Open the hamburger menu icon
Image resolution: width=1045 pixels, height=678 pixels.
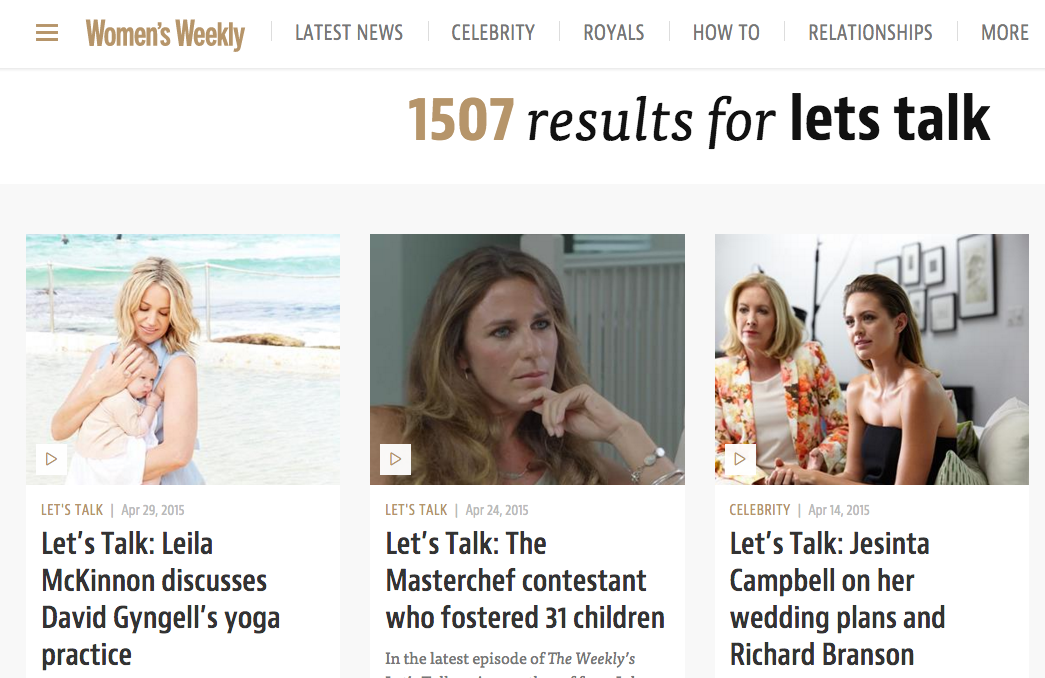point(47,33)
